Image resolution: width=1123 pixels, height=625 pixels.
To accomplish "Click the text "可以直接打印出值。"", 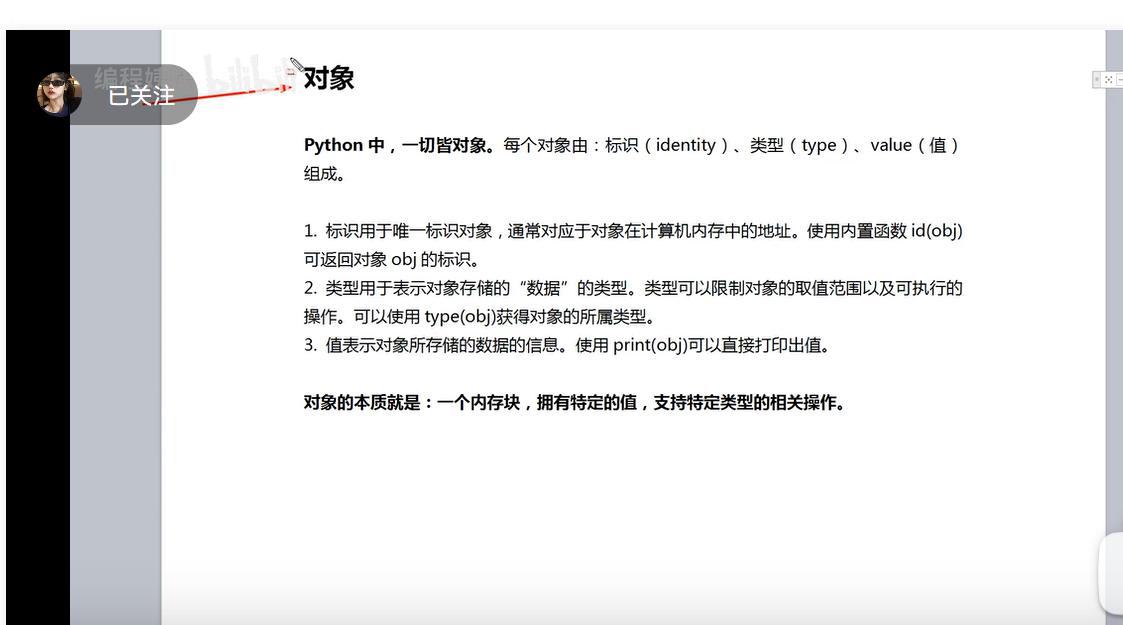I will coord(758,346).
